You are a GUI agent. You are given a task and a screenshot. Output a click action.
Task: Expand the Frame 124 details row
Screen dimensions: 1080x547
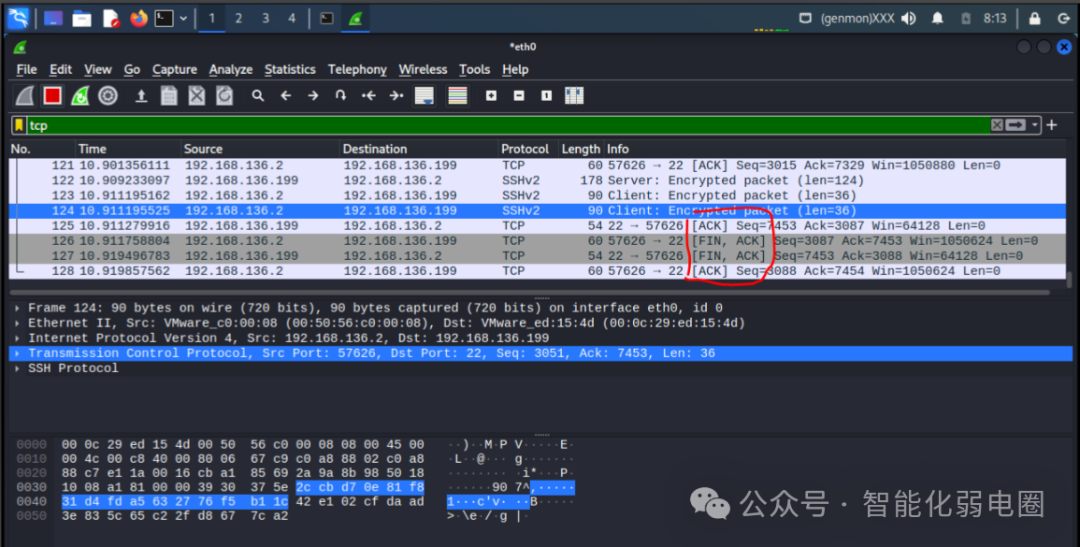coord(17,308)
